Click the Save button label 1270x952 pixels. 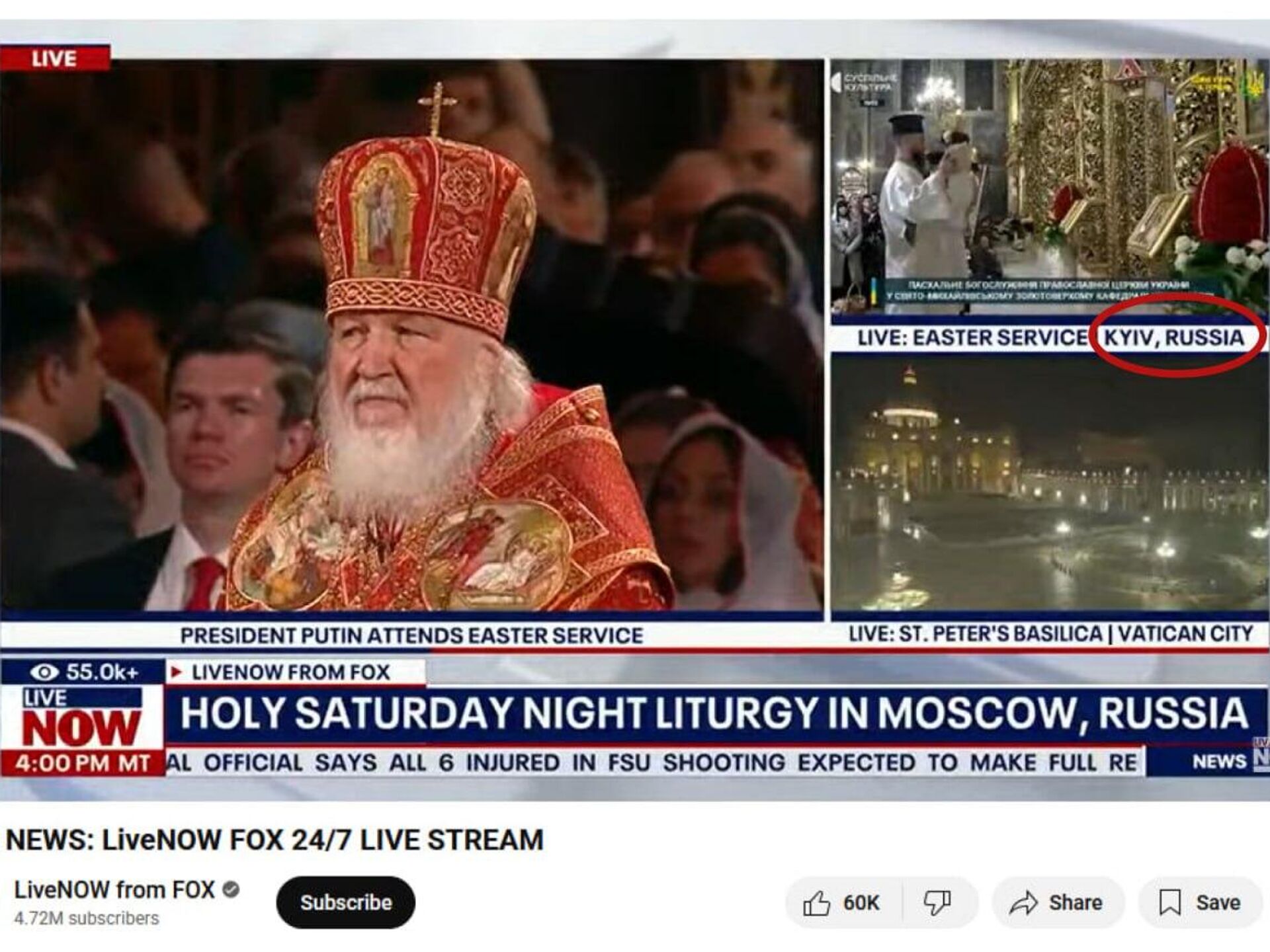[x=1218, y=903]
